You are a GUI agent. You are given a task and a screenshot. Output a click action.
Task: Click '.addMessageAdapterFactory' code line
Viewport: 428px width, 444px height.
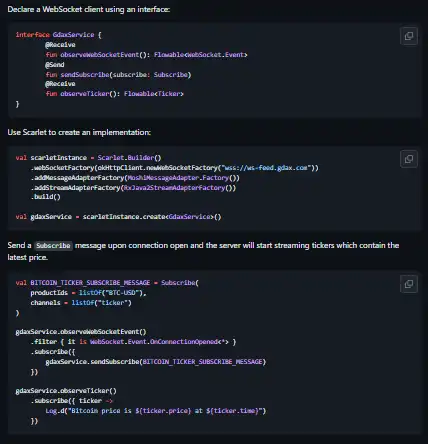(135, 178)
